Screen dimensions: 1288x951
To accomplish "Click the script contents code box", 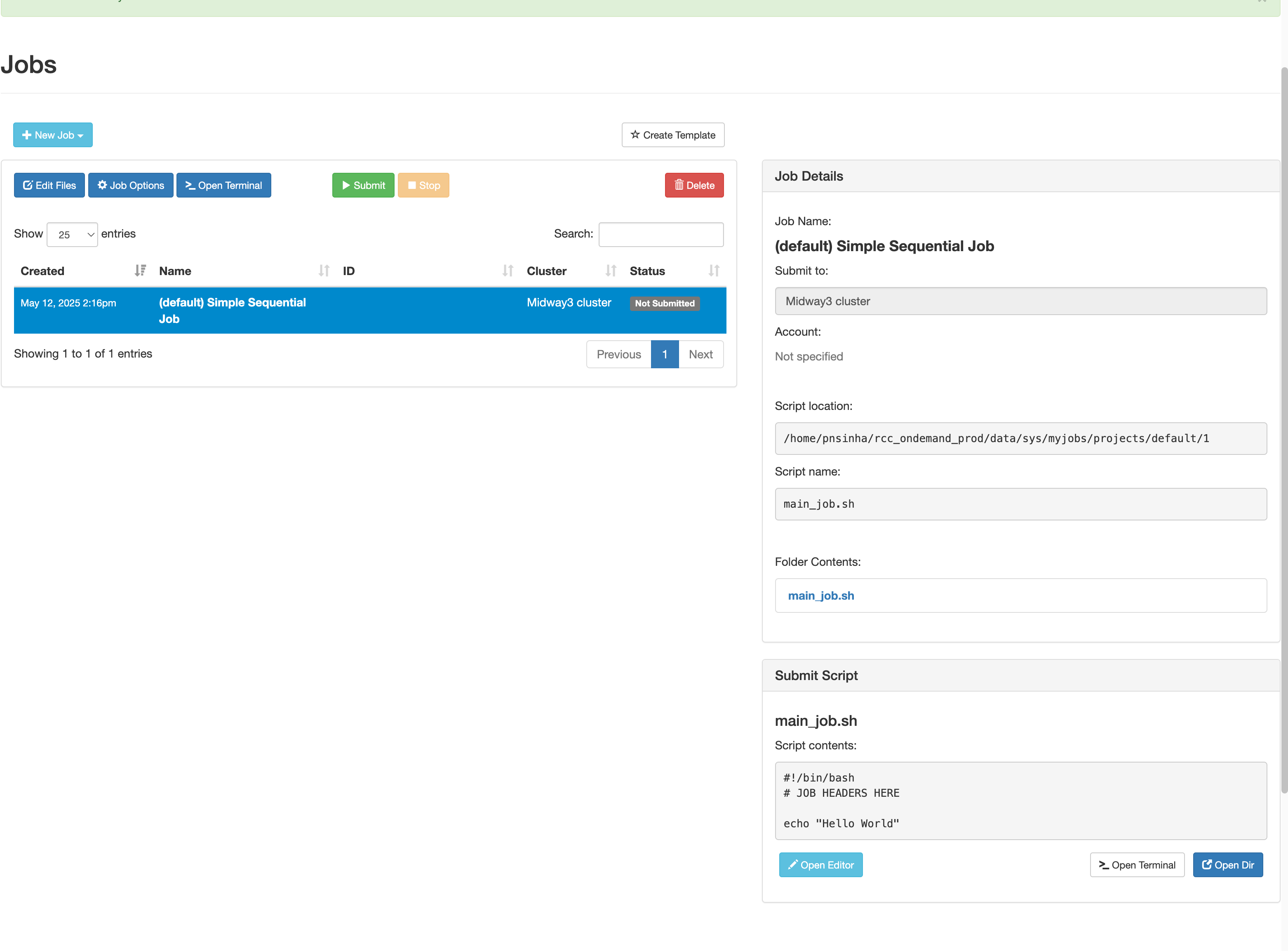I will (1020, 801).
